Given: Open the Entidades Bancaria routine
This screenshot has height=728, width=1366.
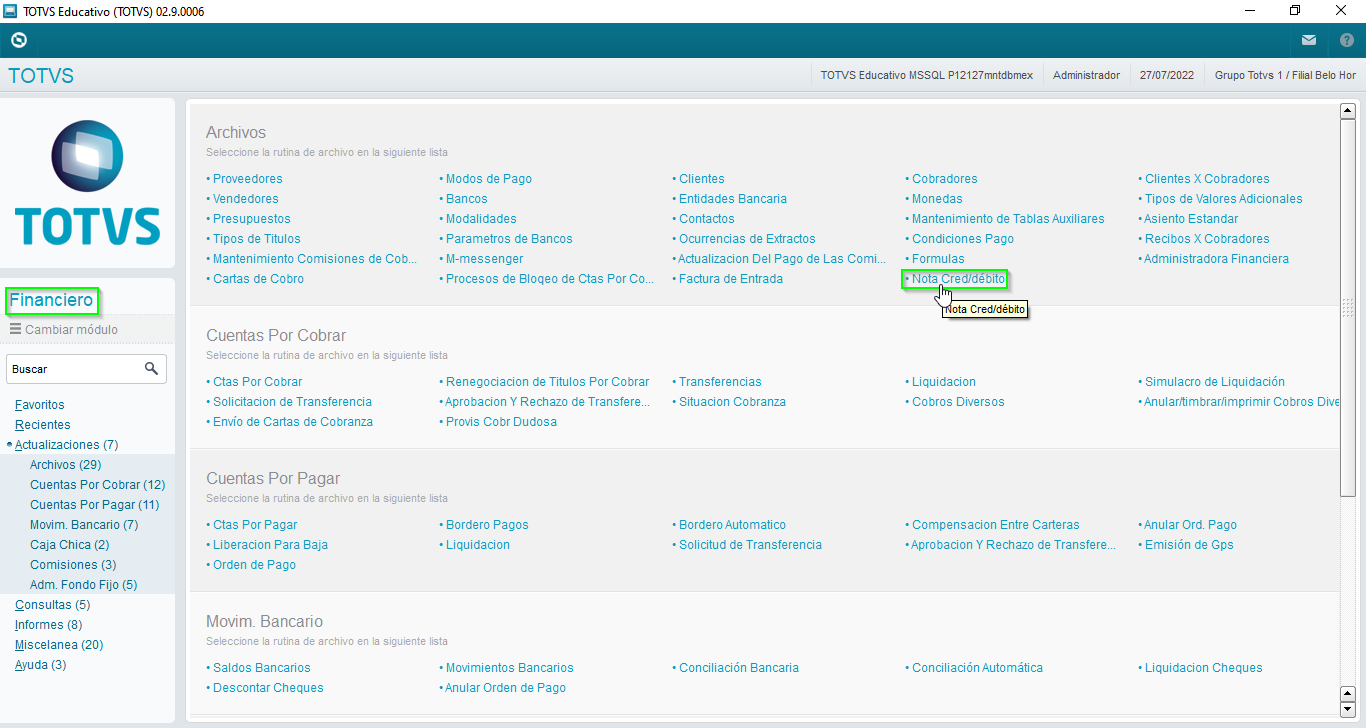Looking at the screenshot, I should 733,199.
